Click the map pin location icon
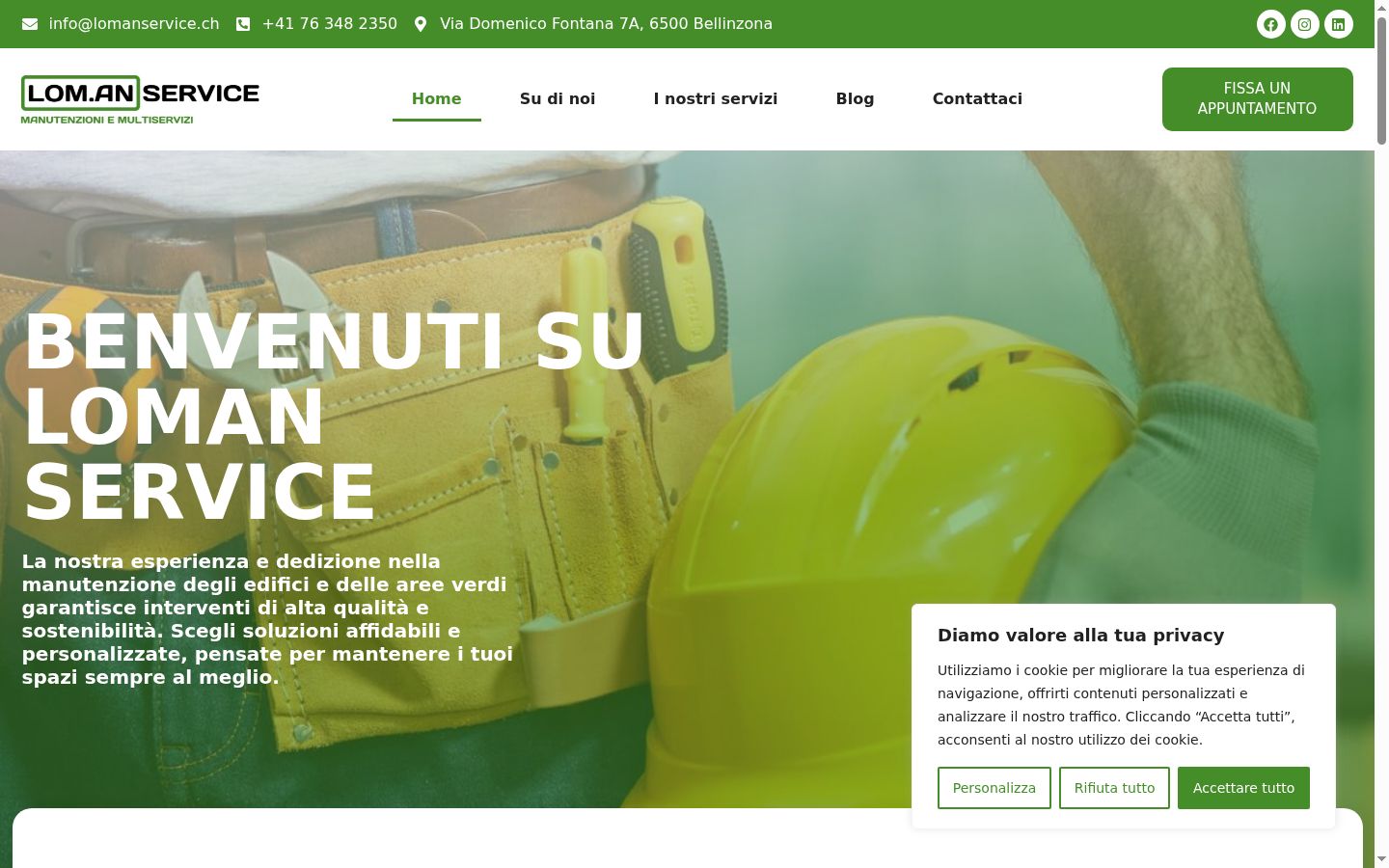This screenshot has height=868, width=1389. point(421,24)
